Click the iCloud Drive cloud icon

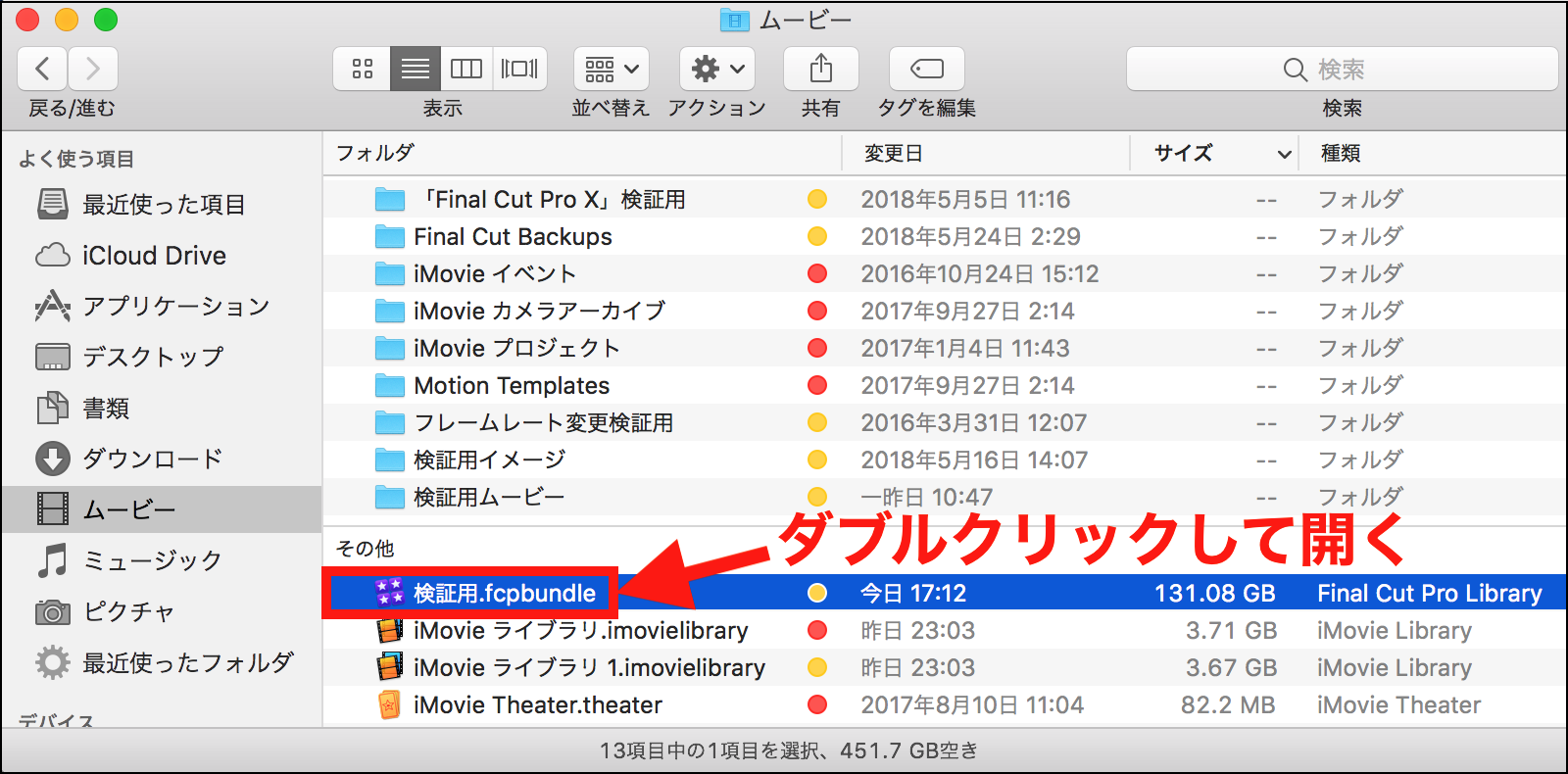point(53,256)
